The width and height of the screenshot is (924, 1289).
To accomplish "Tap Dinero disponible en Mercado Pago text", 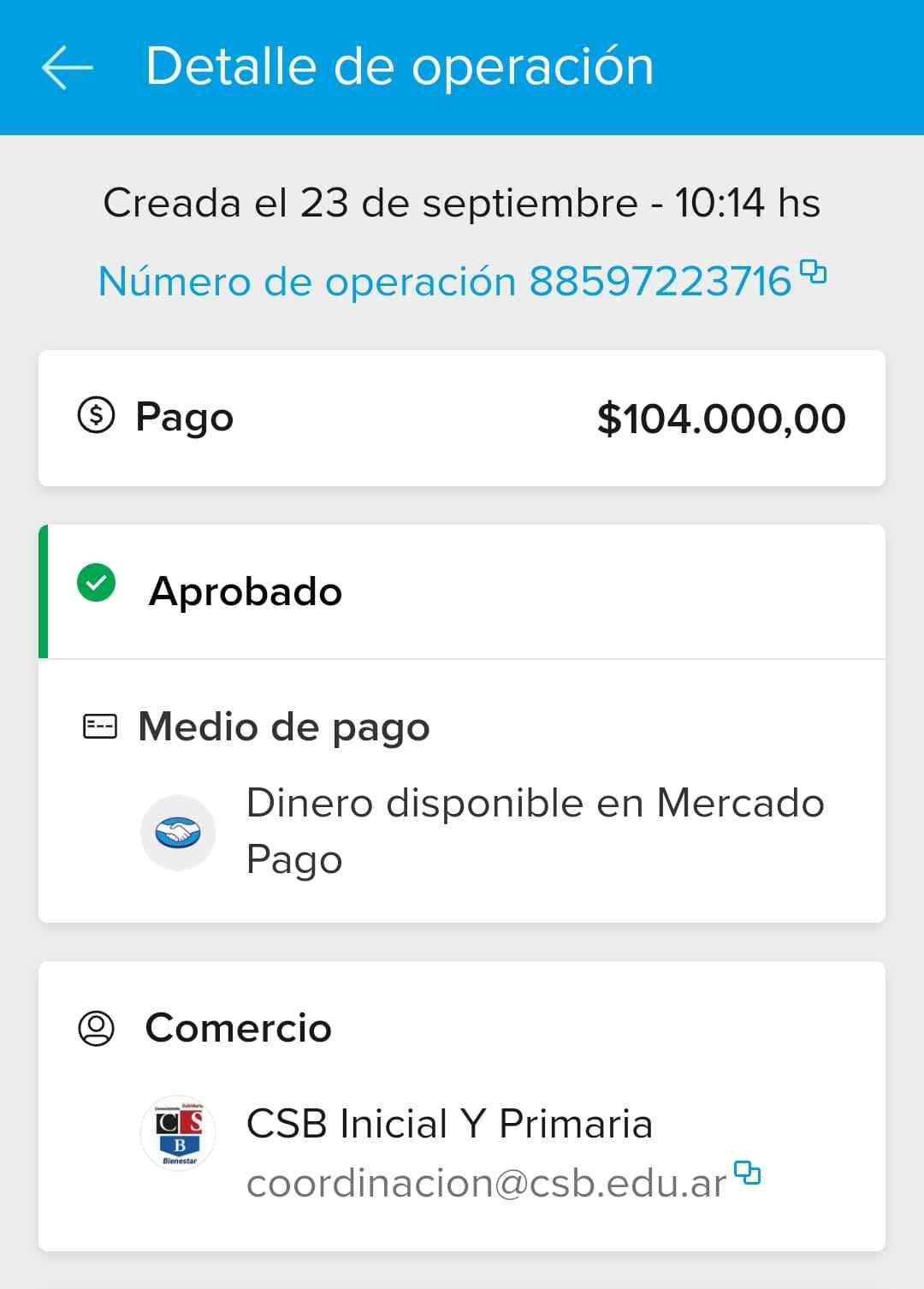I will tap(535, 830).
